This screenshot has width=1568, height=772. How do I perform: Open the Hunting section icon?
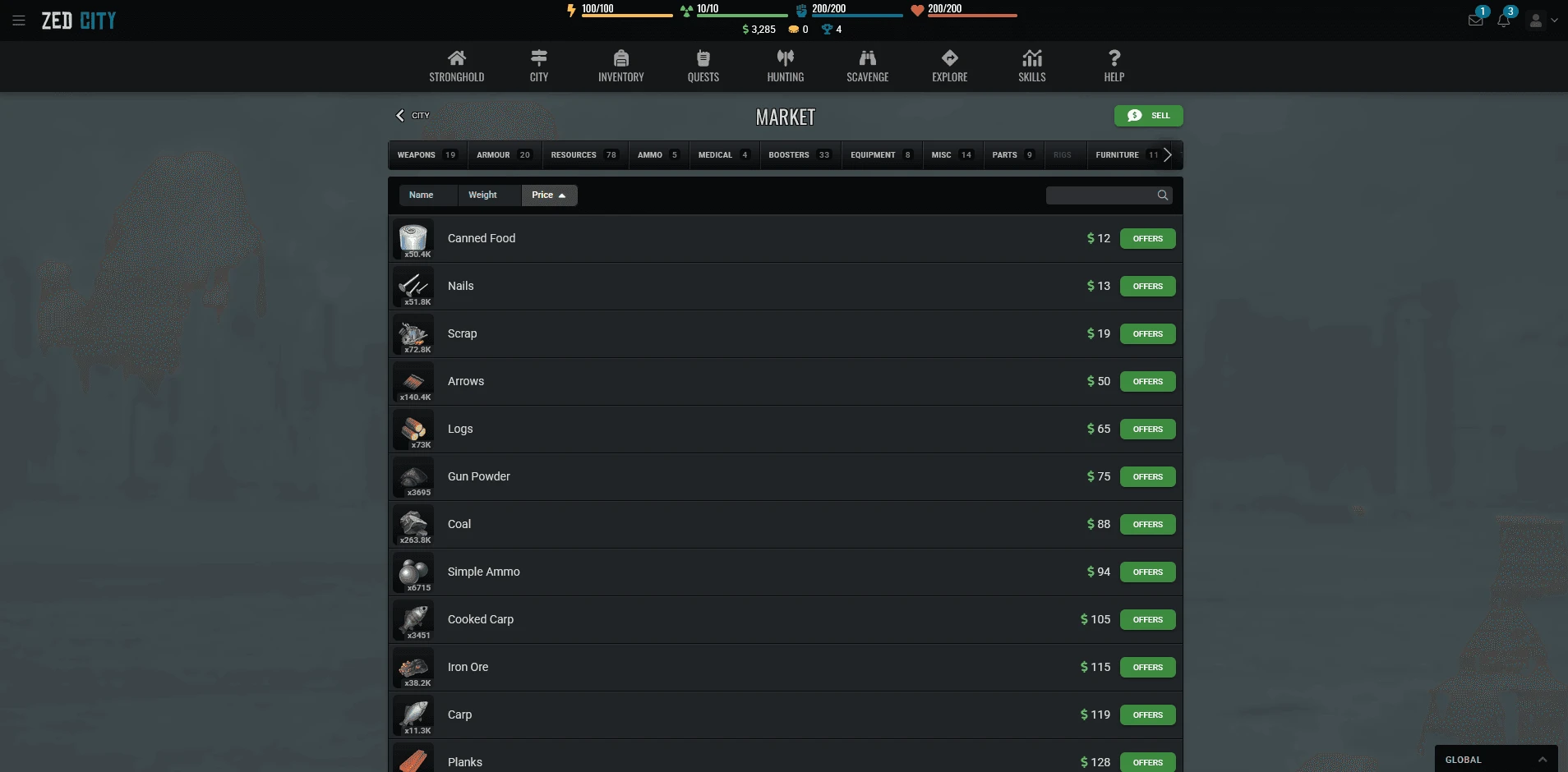pyautogui.click(x=785, y=58)
